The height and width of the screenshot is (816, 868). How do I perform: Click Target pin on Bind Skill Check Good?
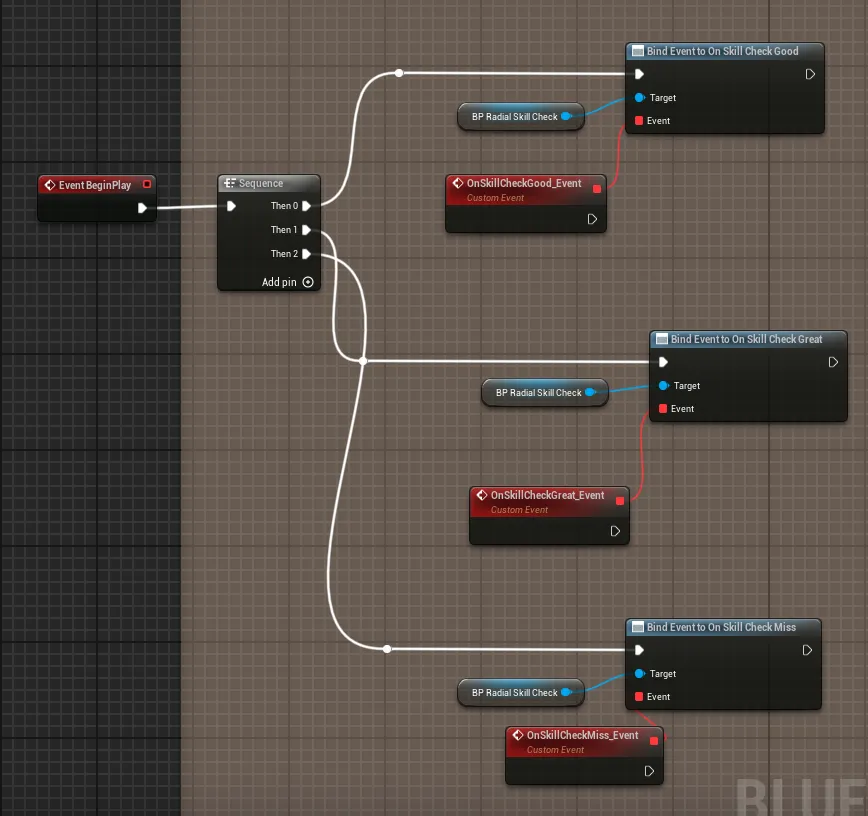639,97
